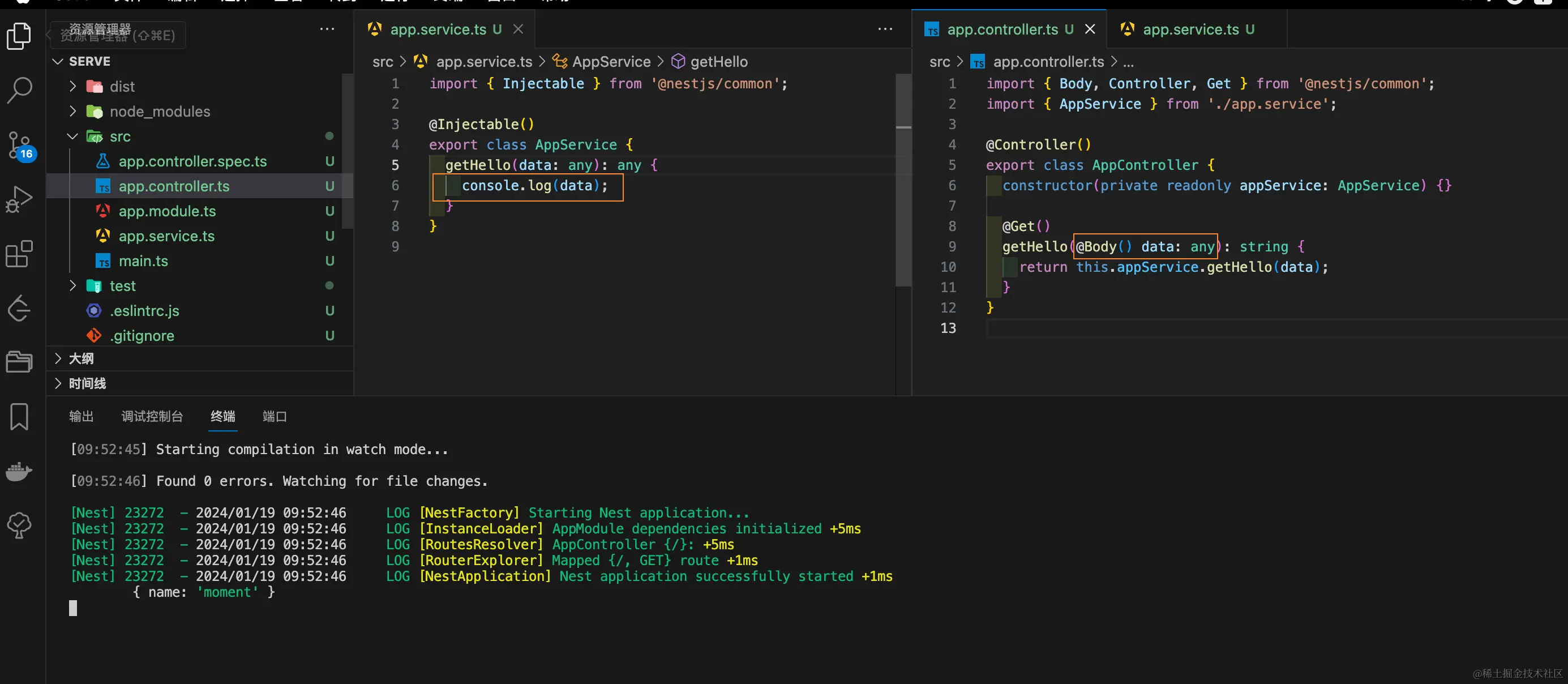Expand the dist folder
The height and width of the screenshot is (684, 1568).
[122, 87]
